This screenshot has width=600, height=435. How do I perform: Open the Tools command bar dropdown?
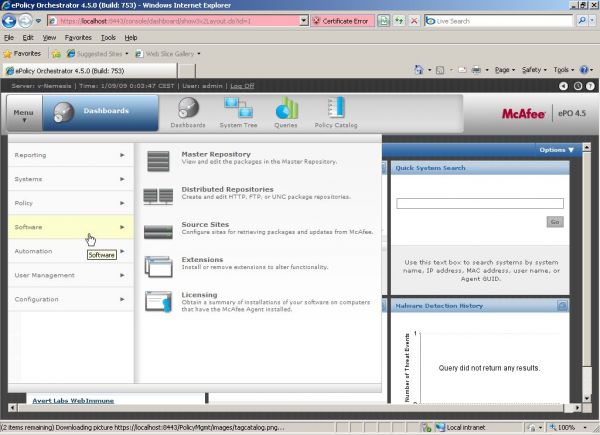pos(564,70)
